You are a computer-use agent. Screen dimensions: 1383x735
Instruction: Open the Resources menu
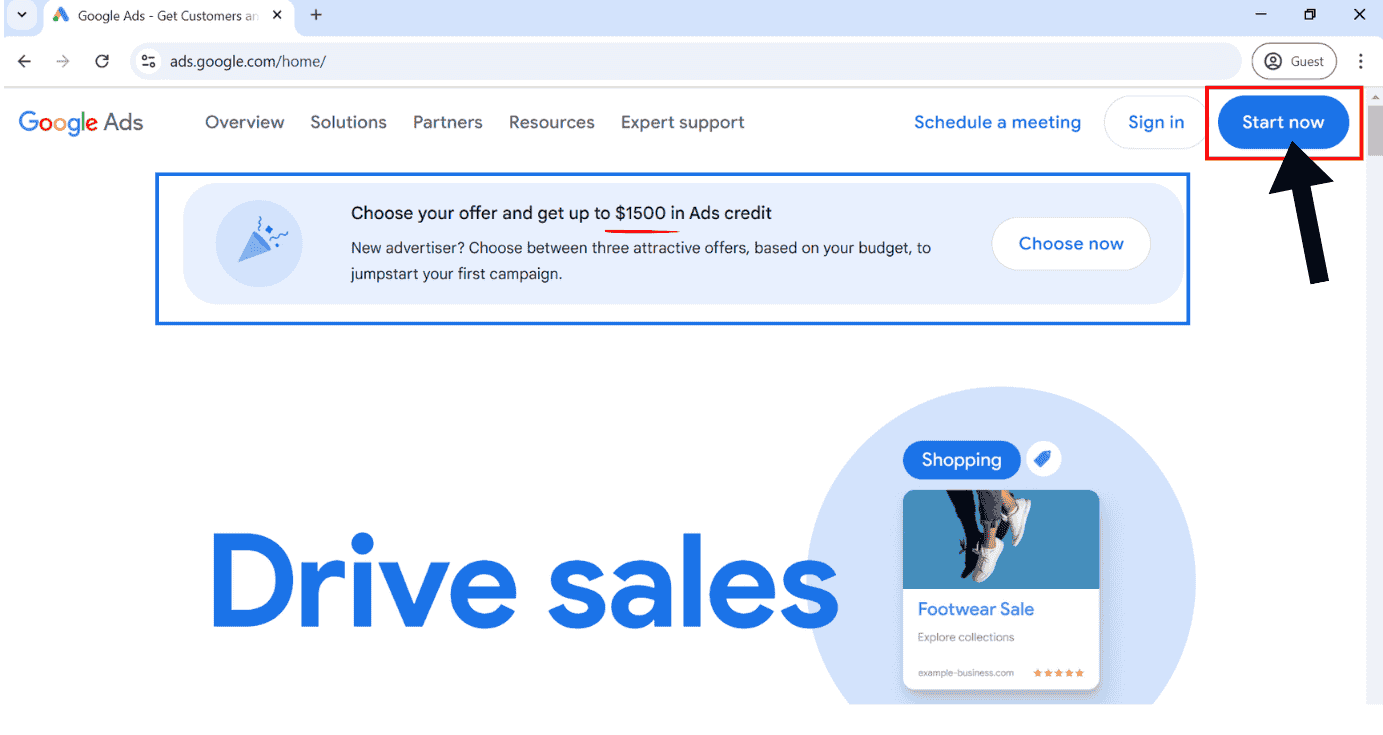pyautogui.click(x=551, y=122)
